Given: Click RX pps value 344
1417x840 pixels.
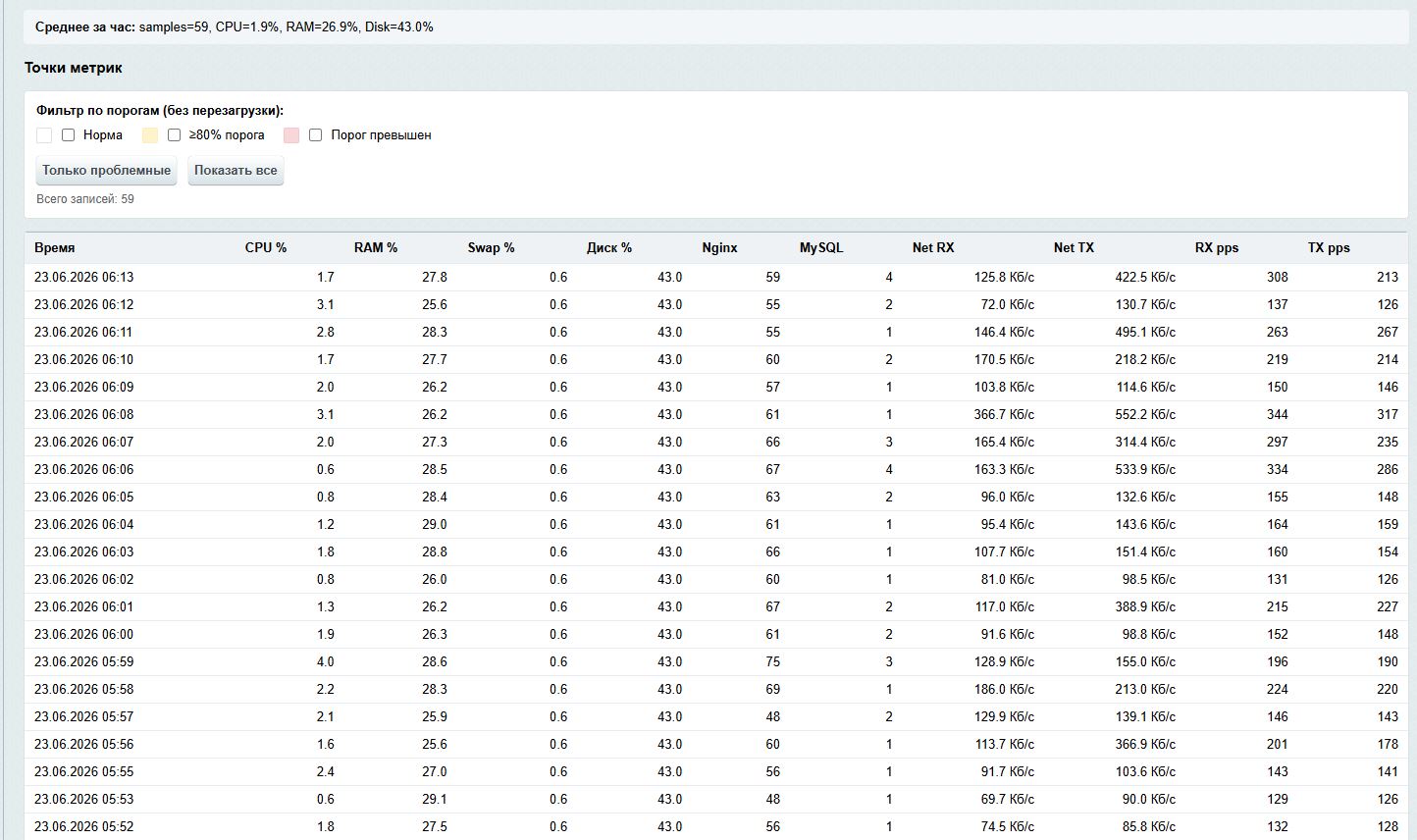Looking at the screenshot, I should tap(1278, 415).
